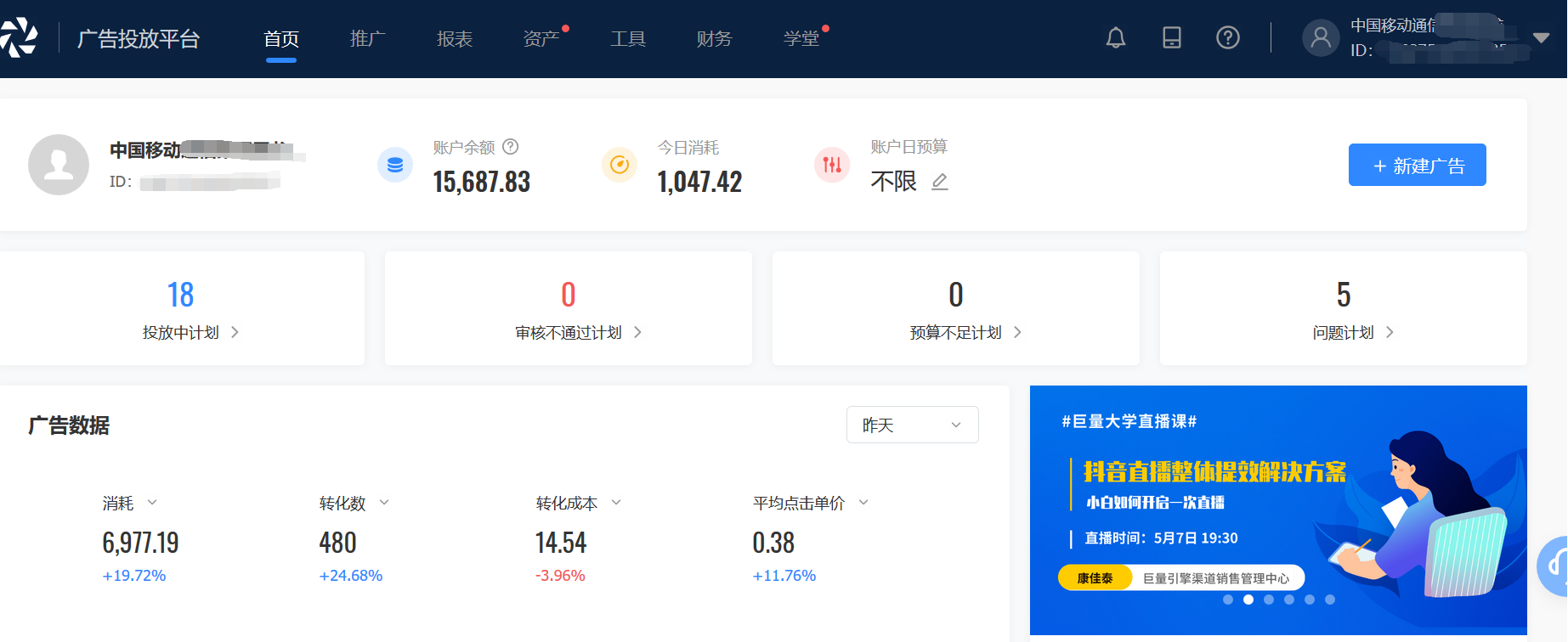The image size is (1568, 642).
Task: Click the notification bell icon
Action: tap(1115, 37)
